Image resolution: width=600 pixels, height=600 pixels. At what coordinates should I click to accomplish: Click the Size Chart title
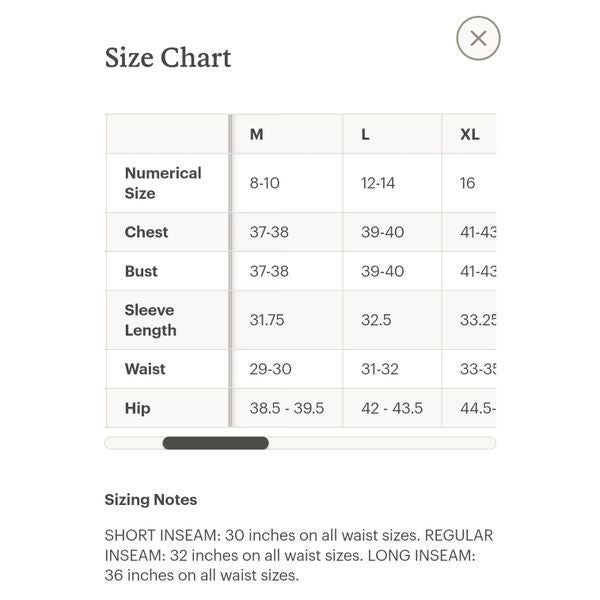tap(168, 58)
